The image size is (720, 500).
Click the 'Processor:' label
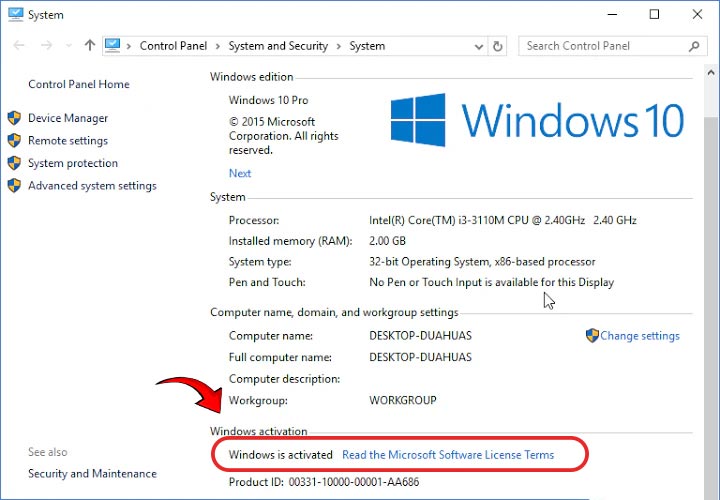[254, 220]
